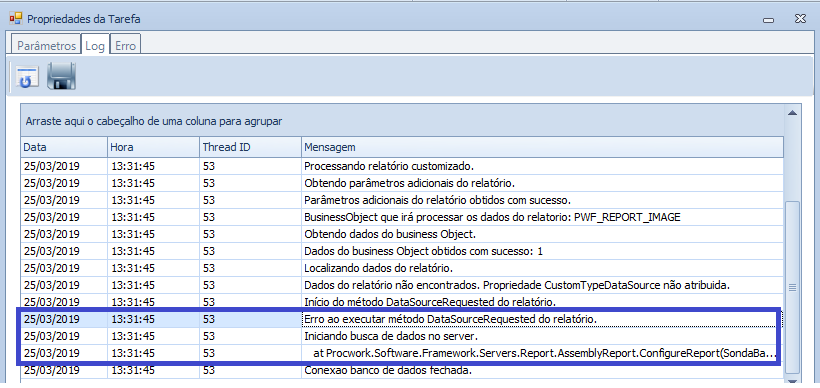820x388 pixels.
Task: Click the scroll up arrow of log grid
Action: click(792, 113)
